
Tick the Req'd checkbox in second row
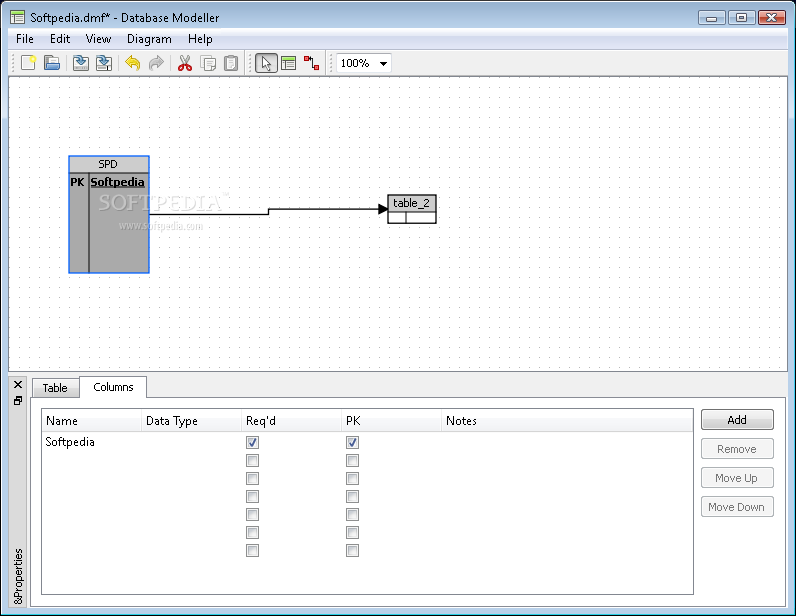pos(252,461)
